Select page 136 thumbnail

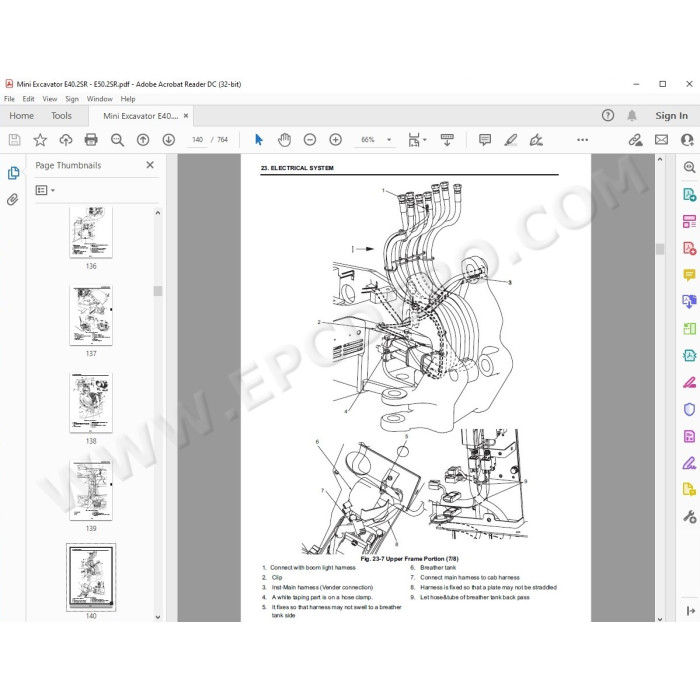(x=91, y=232)
